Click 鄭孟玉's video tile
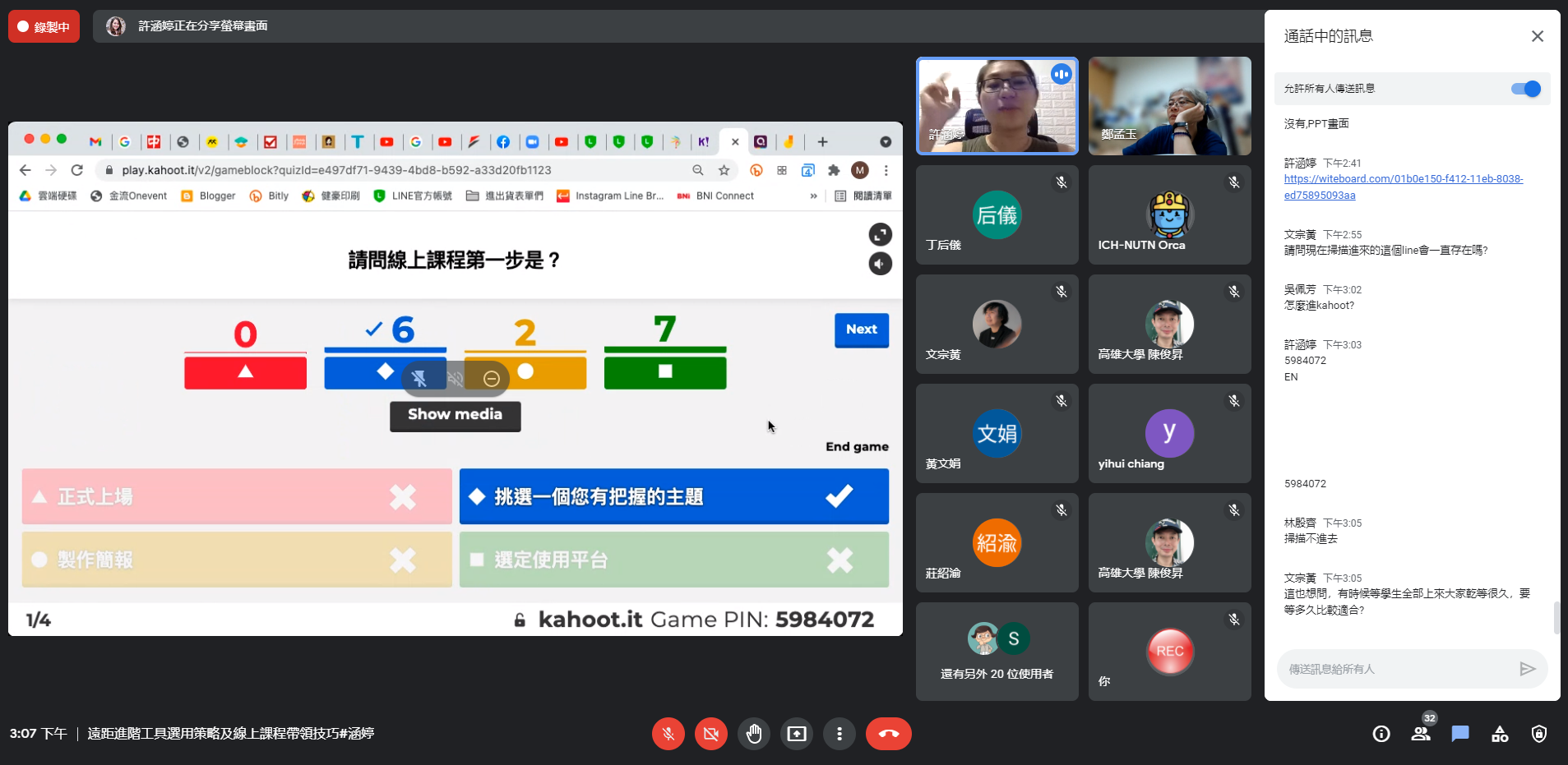The width and height of the screenshot is (1568, 765). [x=1169, y=106]
